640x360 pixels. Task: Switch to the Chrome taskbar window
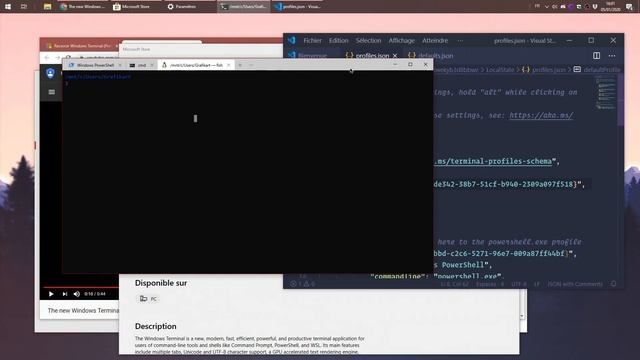pyautogui.click(x=82, y=7)
